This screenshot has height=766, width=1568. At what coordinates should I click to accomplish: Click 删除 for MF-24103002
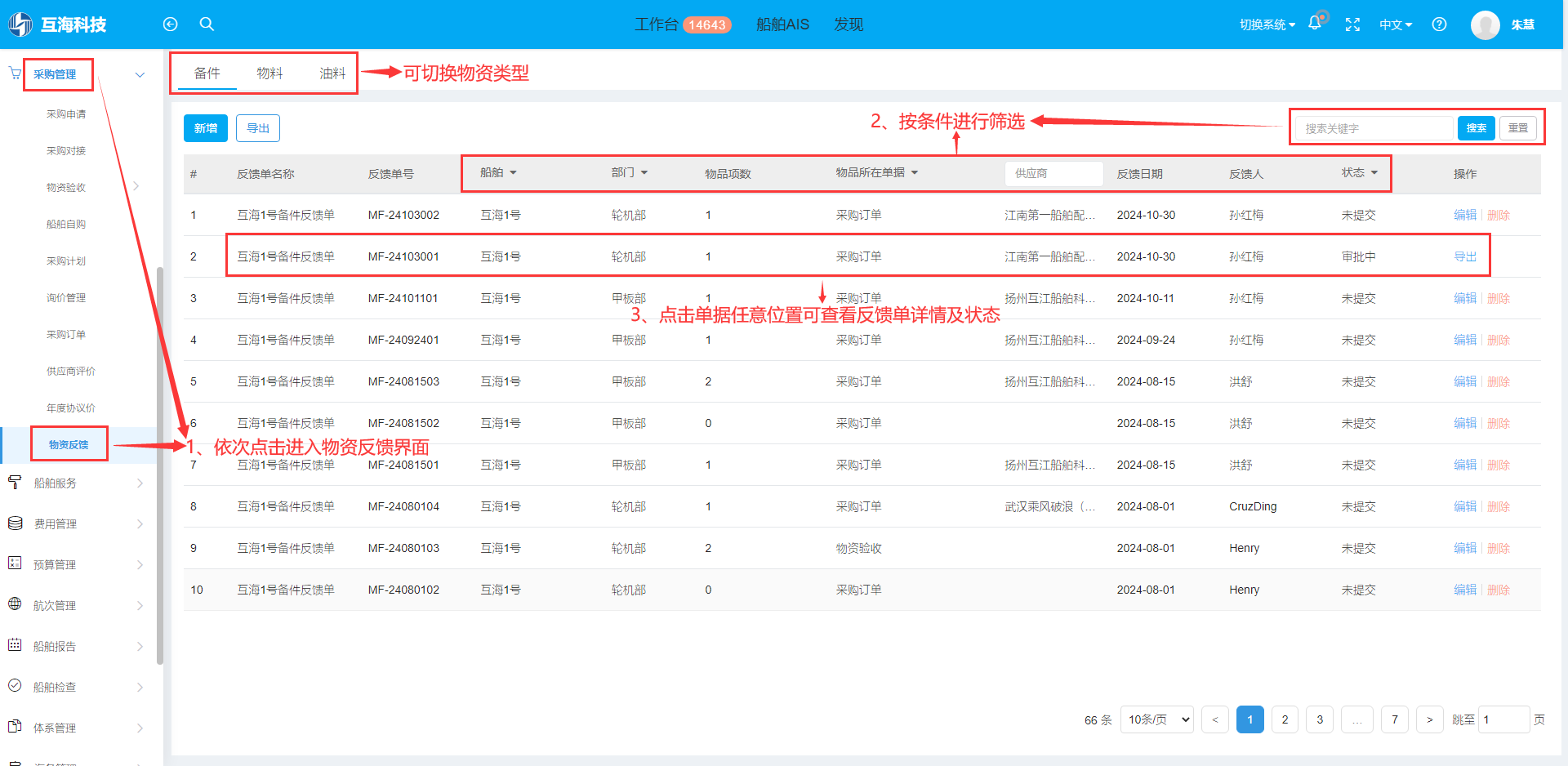(x=1499, y=215)
